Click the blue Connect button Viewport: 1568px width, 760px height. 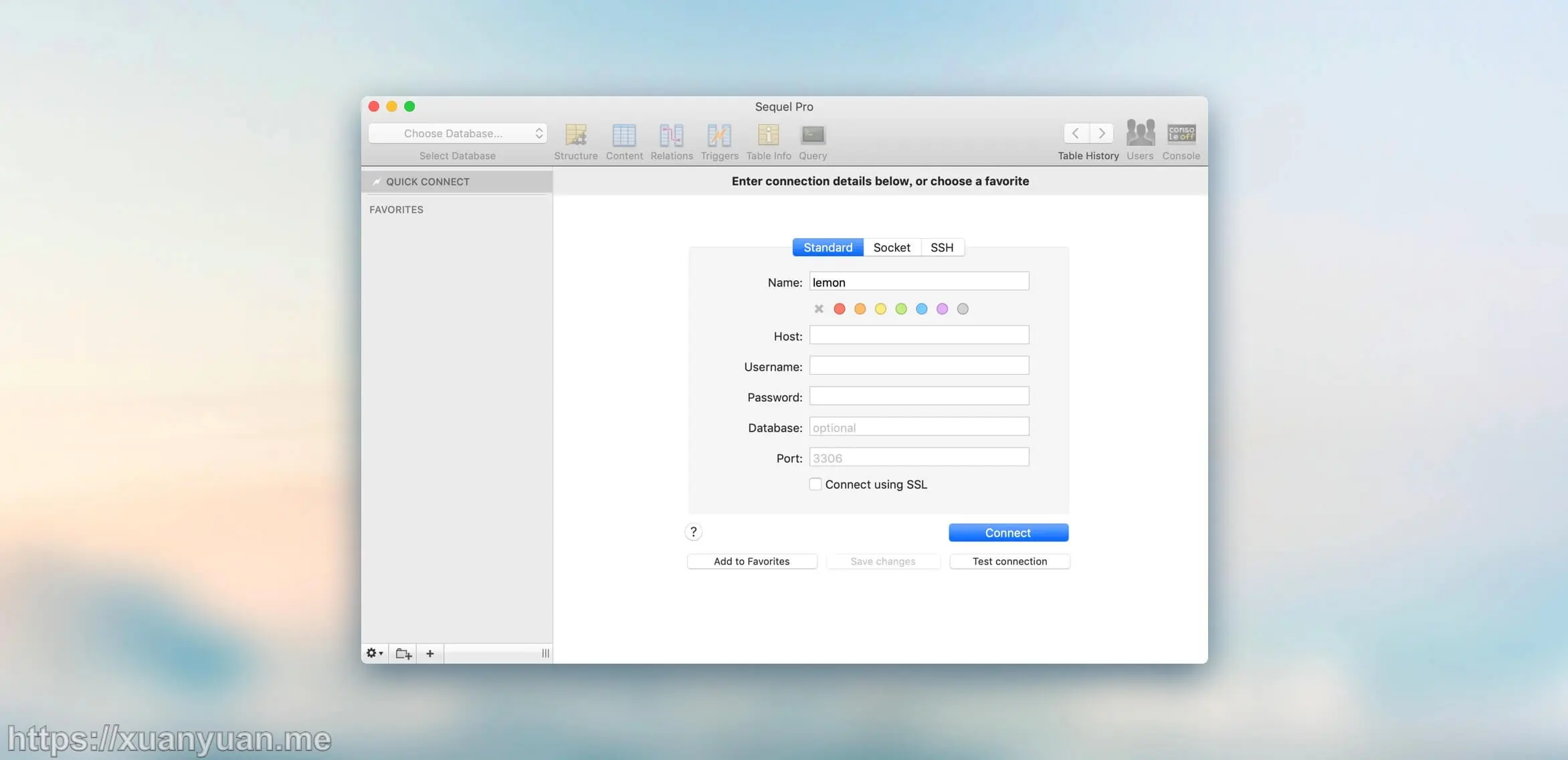pos(1008,533)
